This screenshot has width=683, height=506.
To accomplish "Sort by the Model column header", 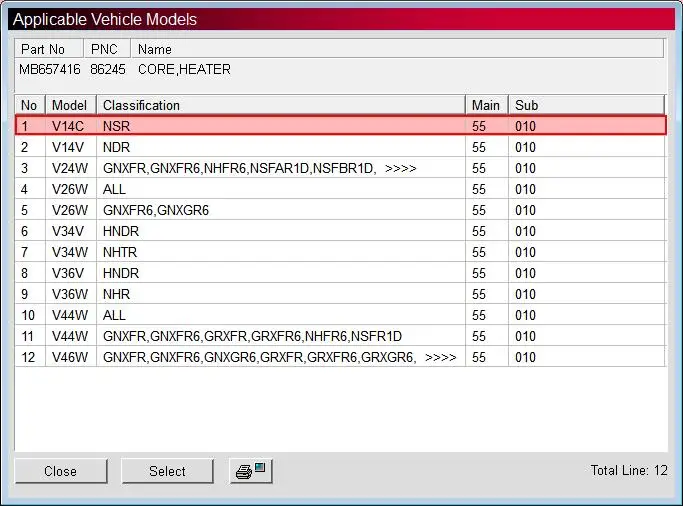I will pyautogui.click(x=70, y=105).
